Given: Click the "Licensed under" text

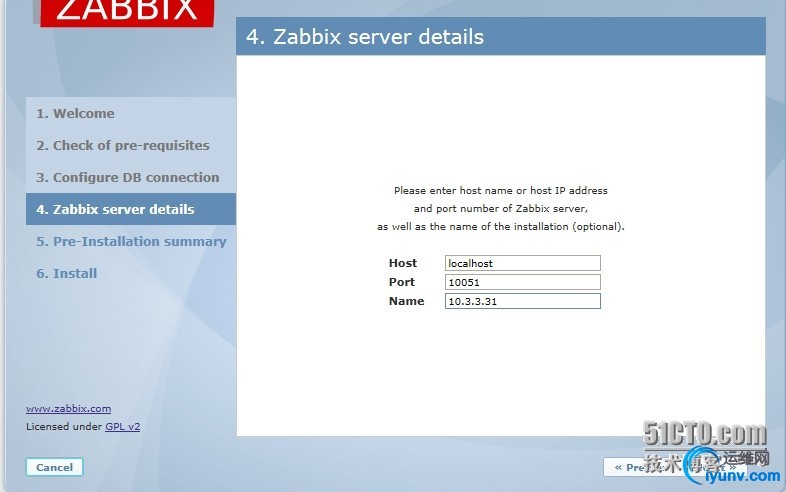Looking at the screenshot, I should (64, 427).
